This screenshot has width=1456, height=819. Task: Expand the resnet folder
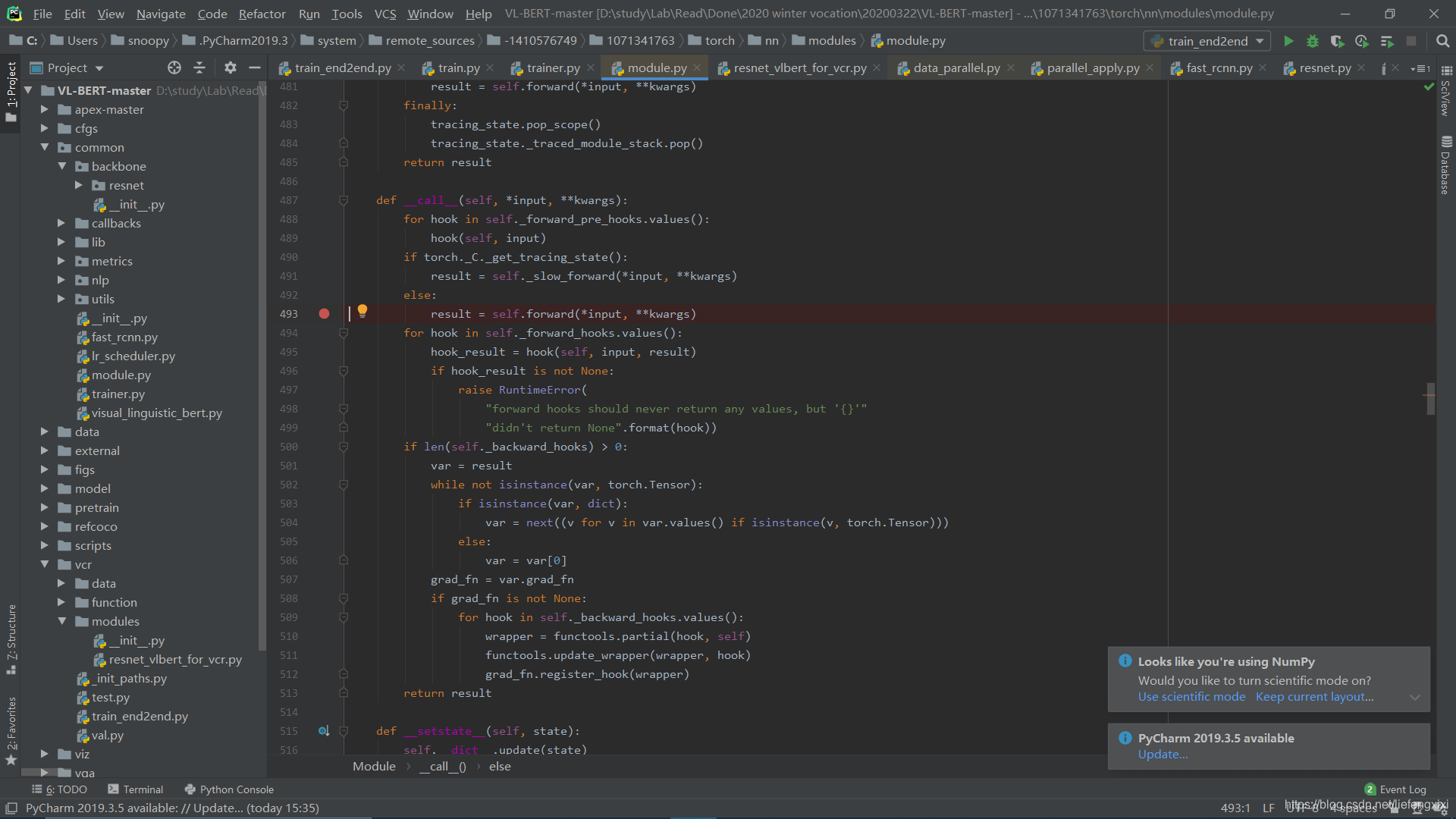(79, 185)
